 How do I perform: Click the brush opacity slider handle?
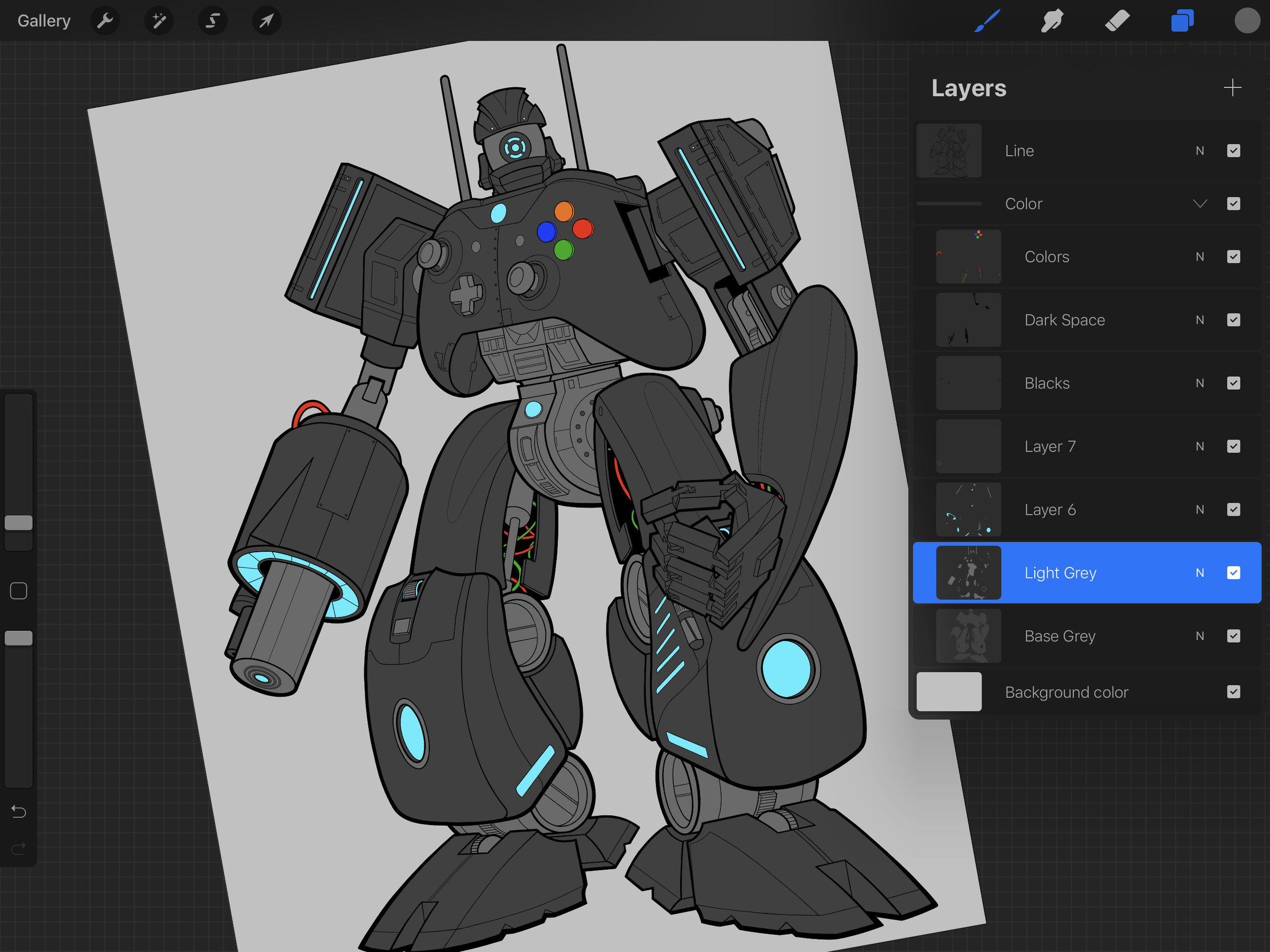click(x=19, y=638)
